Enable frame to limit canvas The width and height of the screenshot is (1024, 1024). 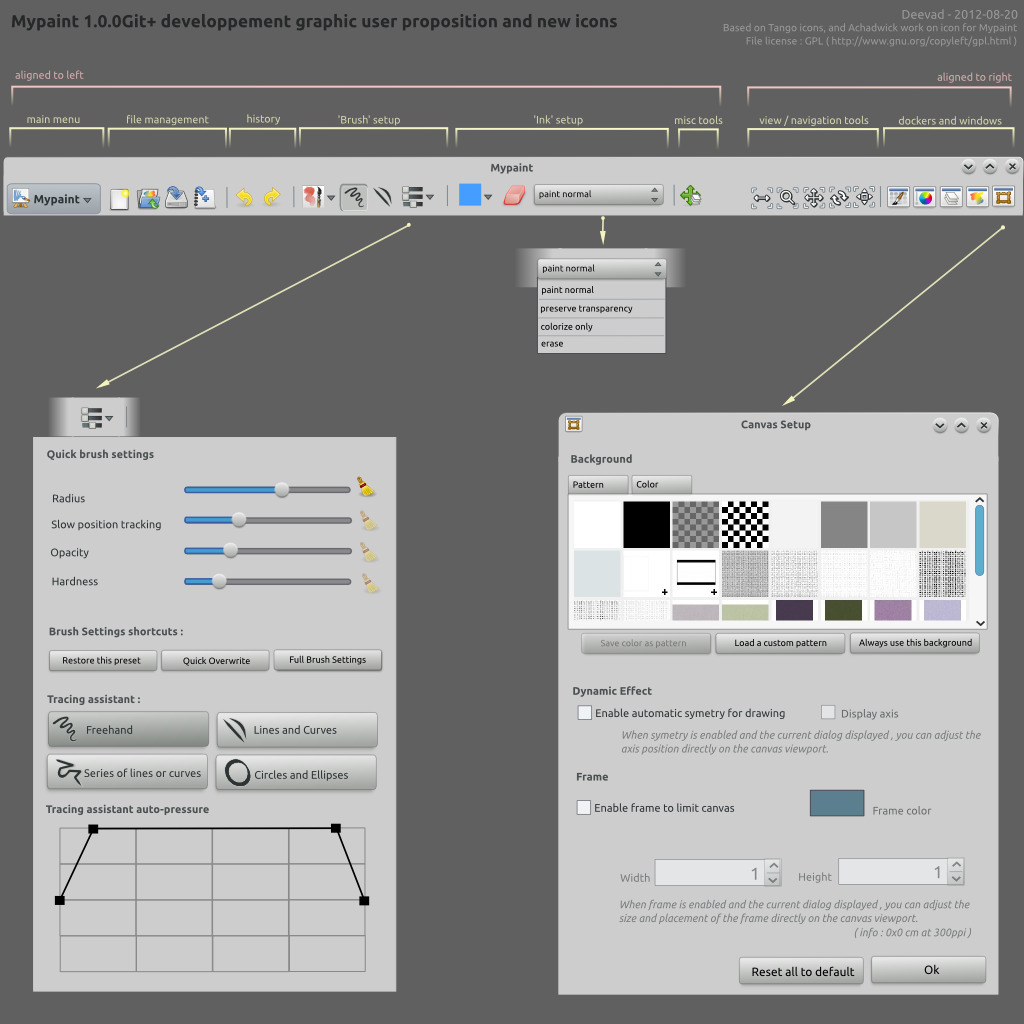point(584,808)
